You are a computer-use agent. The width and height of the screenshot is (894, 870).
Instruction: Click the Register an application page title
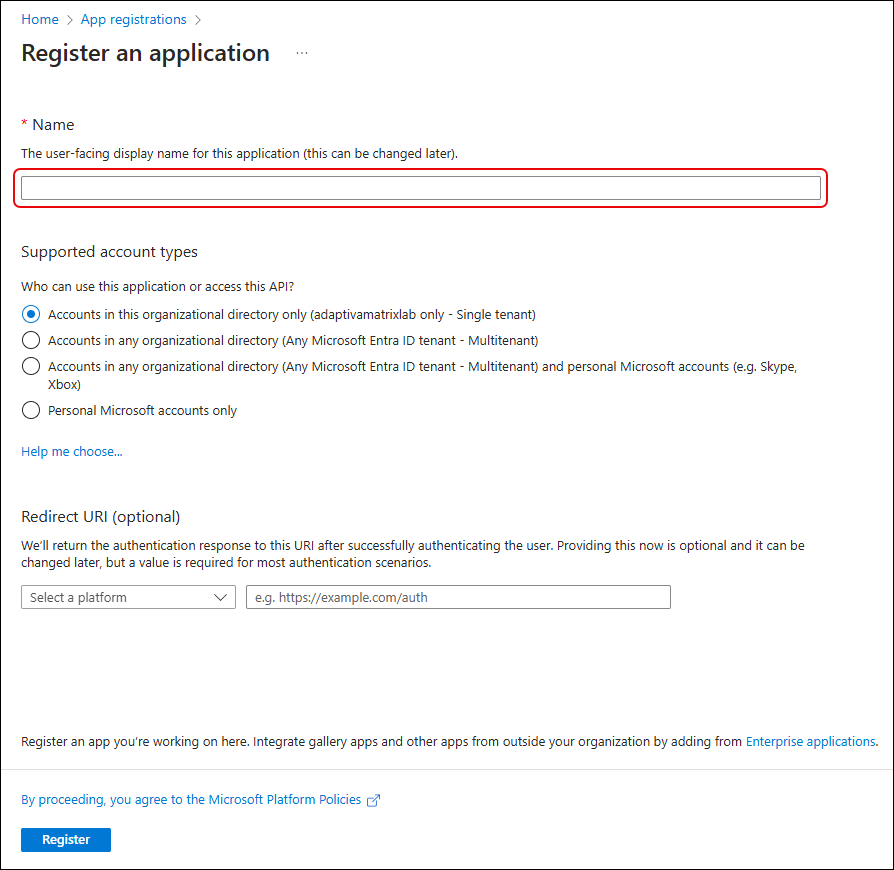point(145,53)
